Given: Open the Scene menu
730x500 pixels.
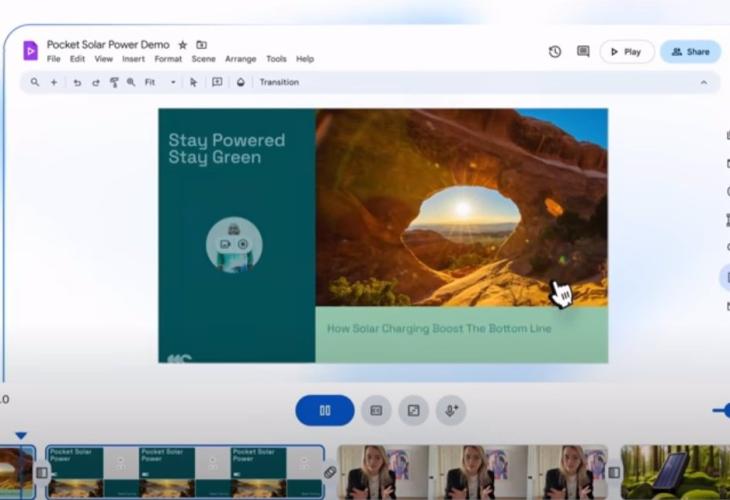Looking at the screenshot, I should click(203, 59).
